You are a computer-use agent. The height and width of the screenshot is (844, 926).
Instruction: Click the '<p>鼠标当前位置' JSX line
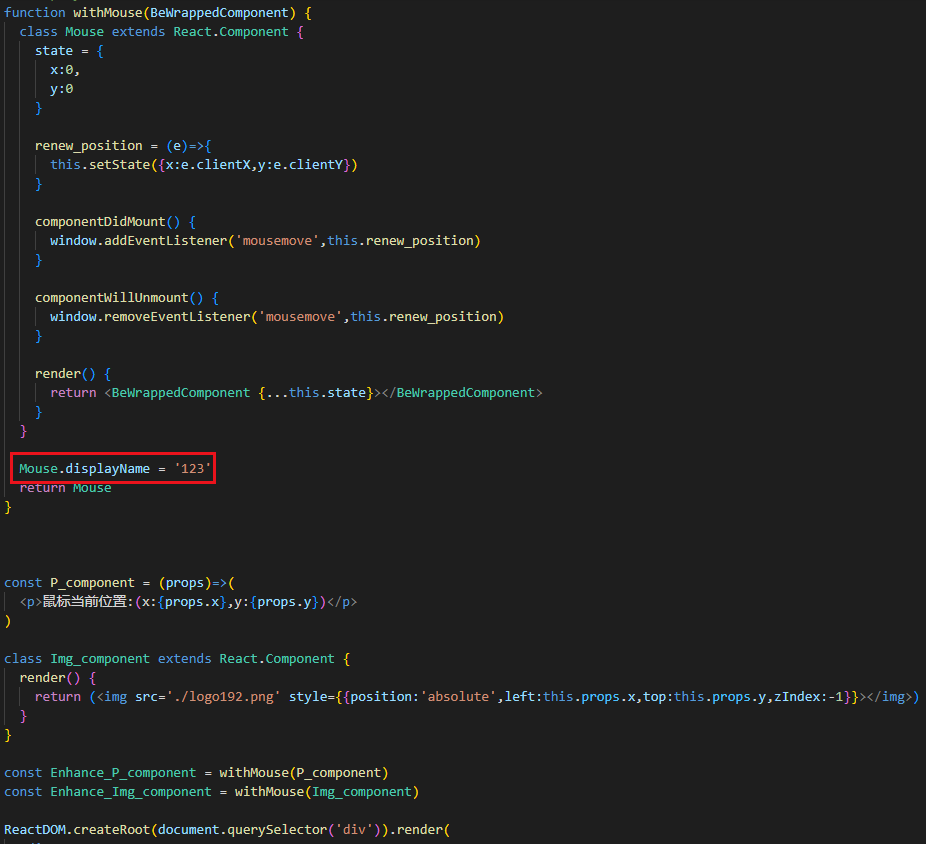[x=188, y=602]
